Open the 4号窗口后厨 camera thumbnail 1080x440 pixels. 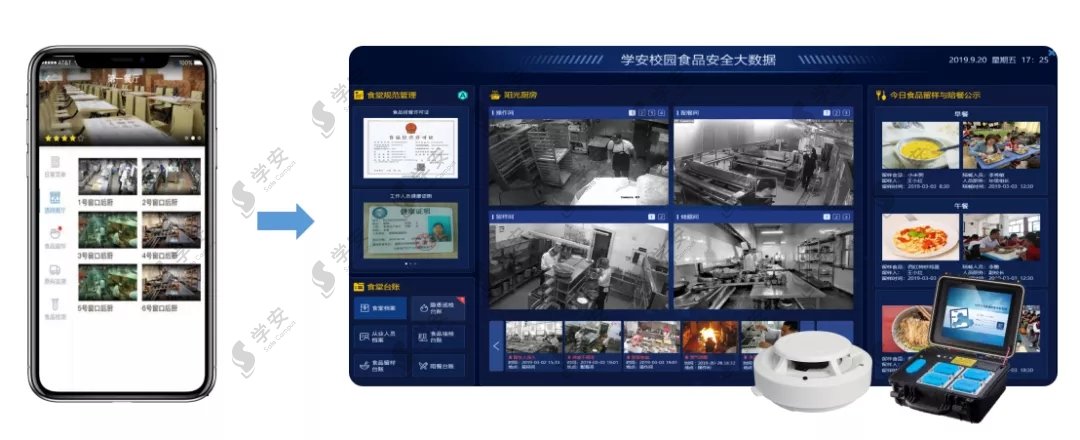171,230
